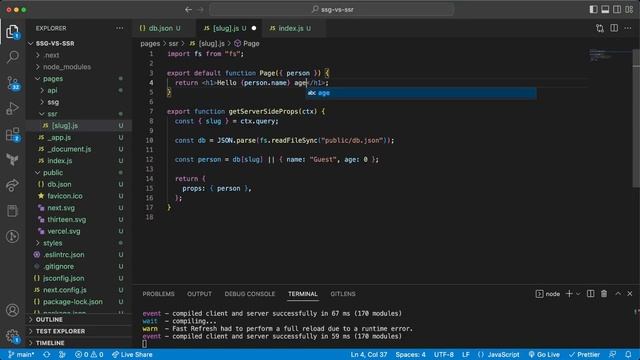Viewport: 640px width, 360px height.
Task: Expand the node_modules folder
Action: [x=79, y=67]
